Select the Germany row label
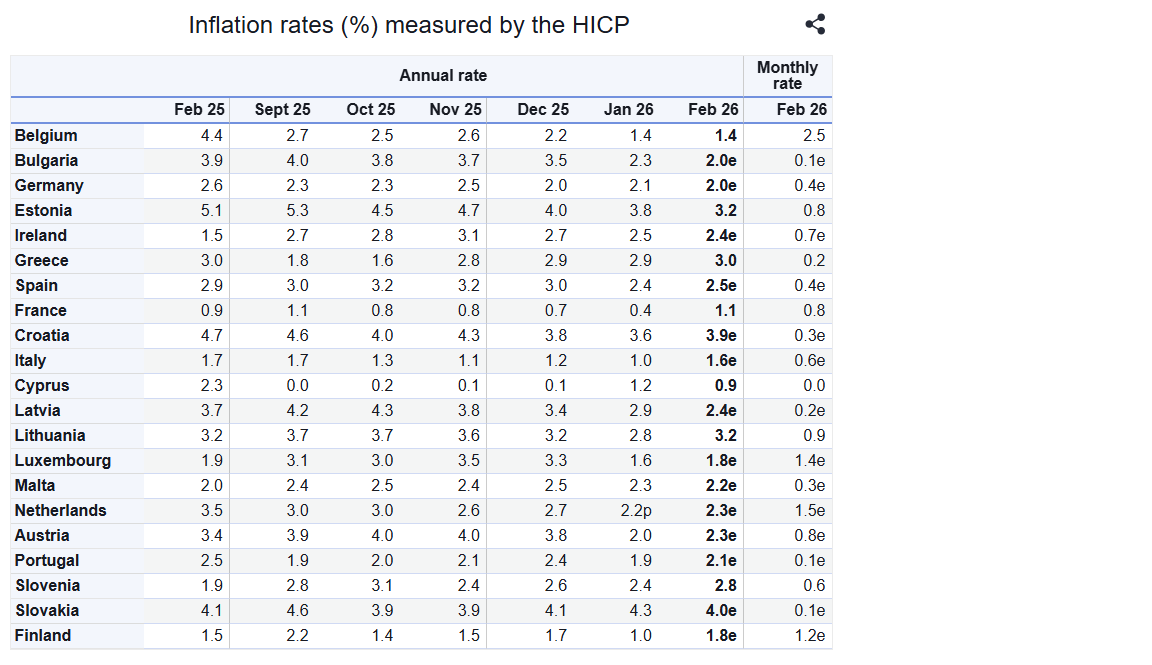1152x665 pixels. coord(49,186)
